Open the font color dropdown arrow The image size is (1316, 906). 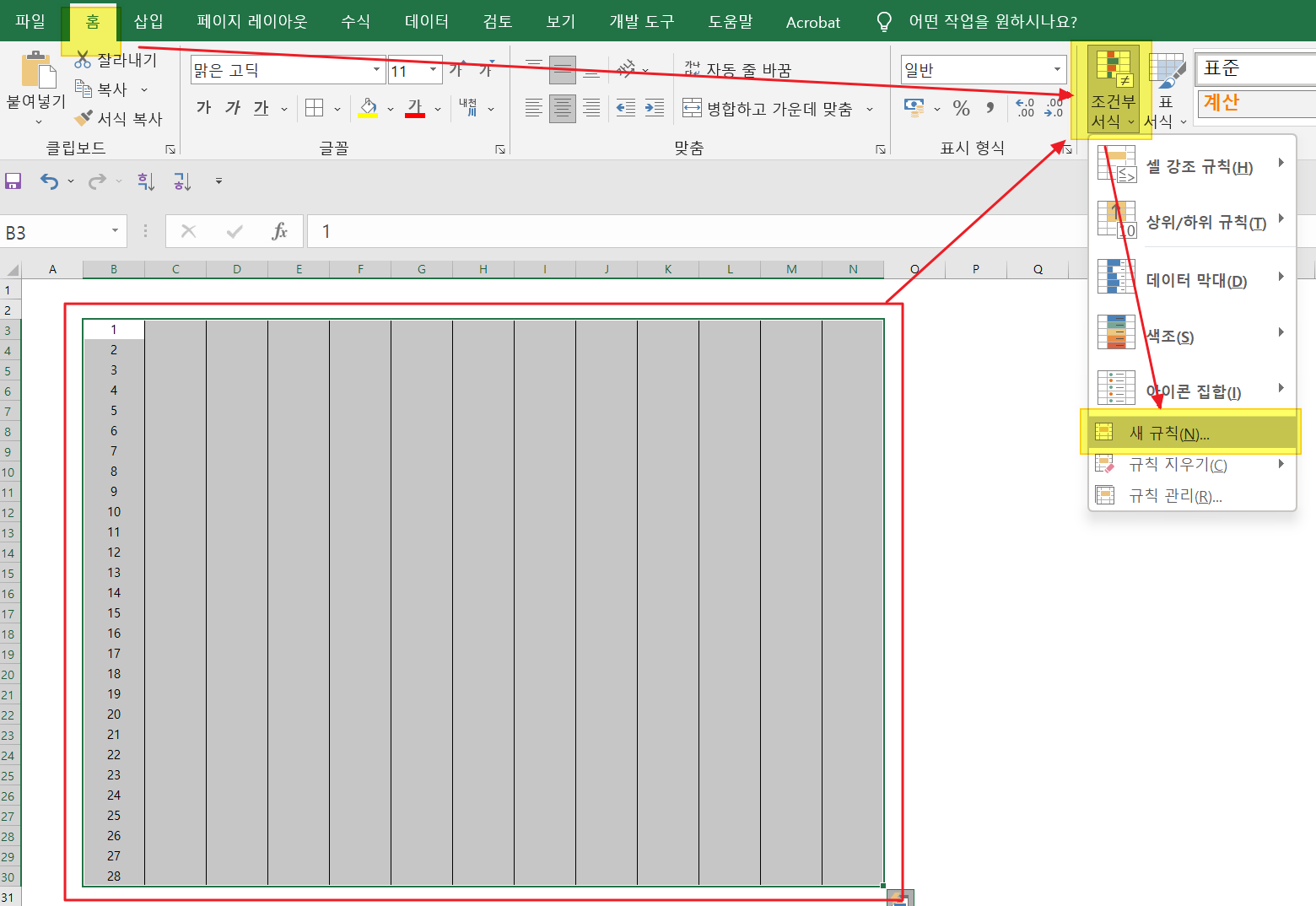click(437, 108)
